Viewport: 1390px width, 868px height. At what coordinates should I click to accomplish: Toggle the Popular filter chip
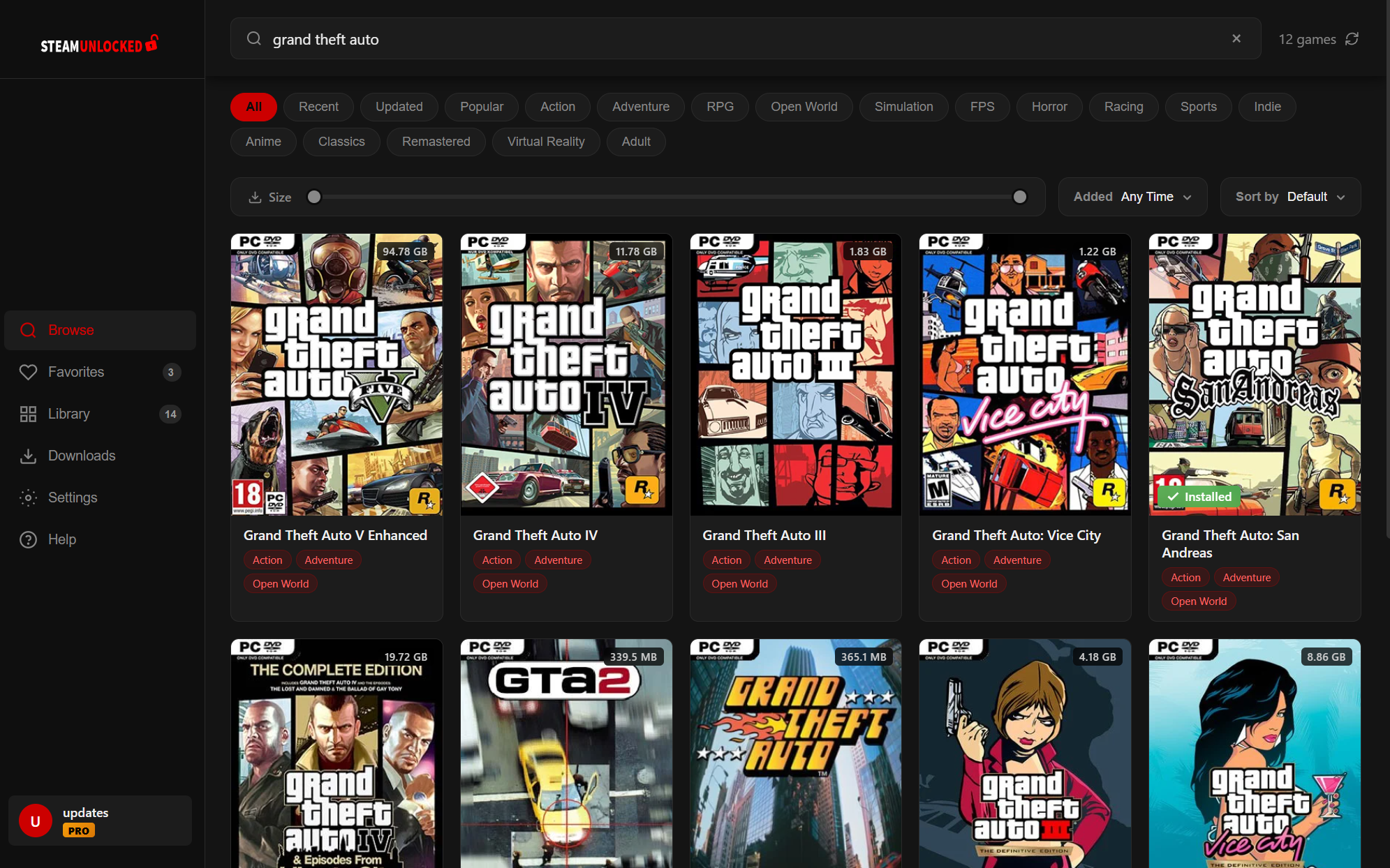point(482,107)
